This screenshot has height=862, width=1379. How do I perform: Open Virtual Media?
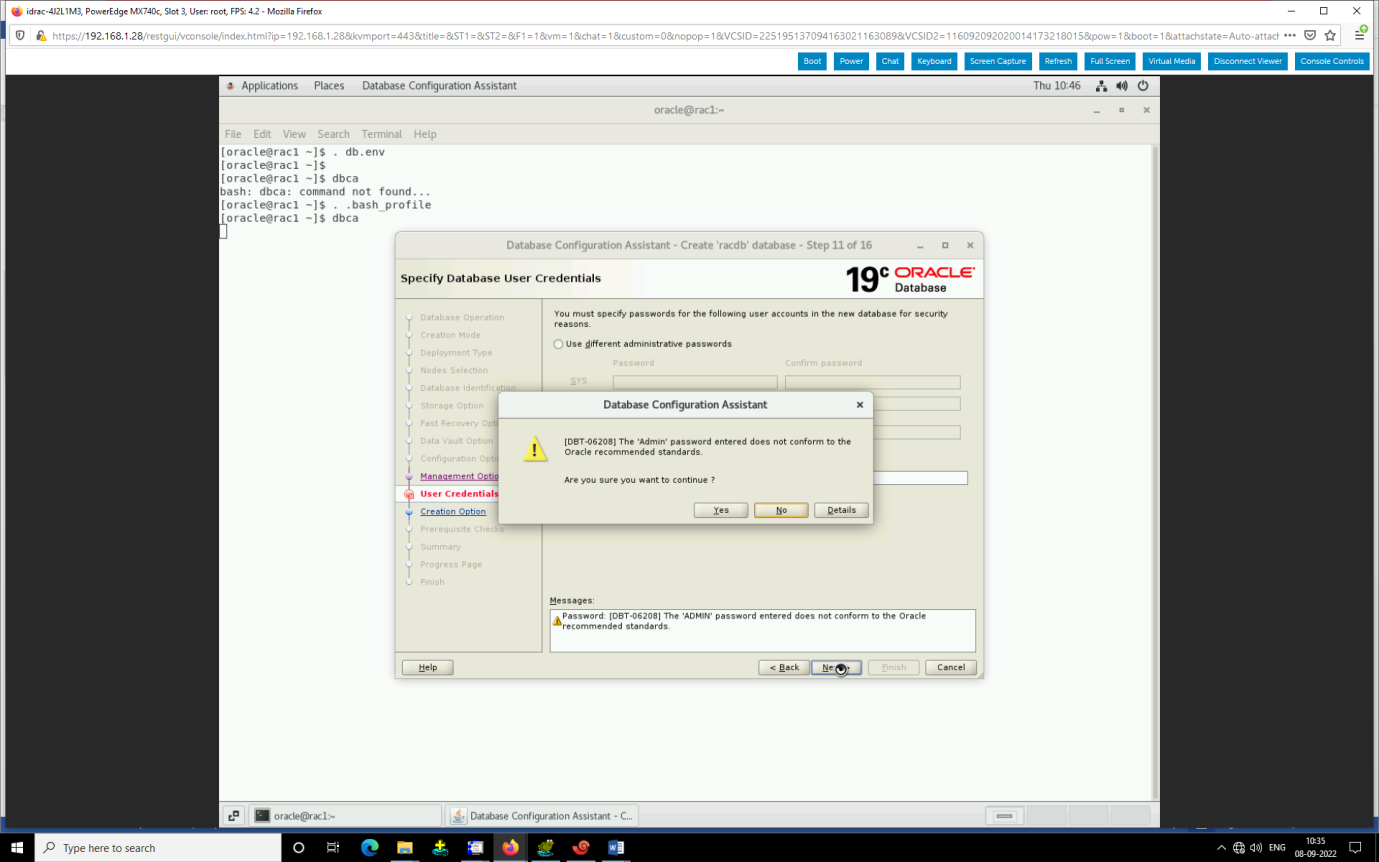pos(1171,61)
